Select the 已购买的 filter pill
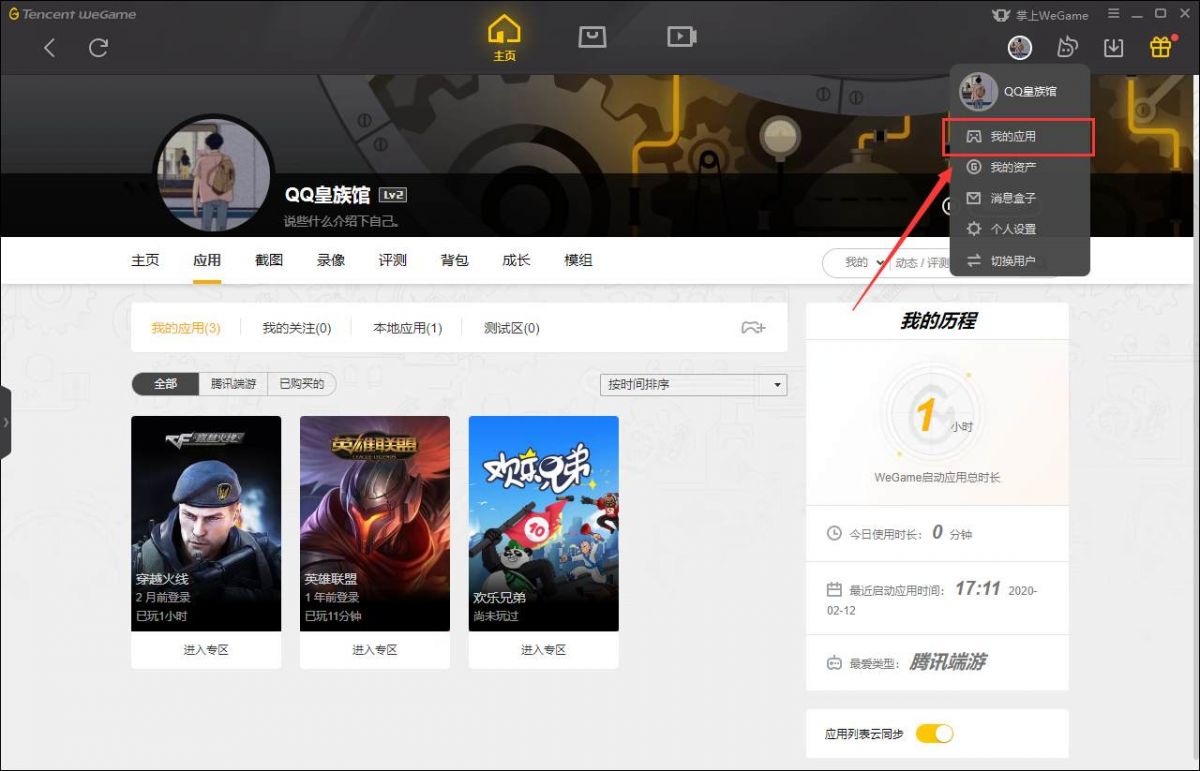 click(302, 384)
